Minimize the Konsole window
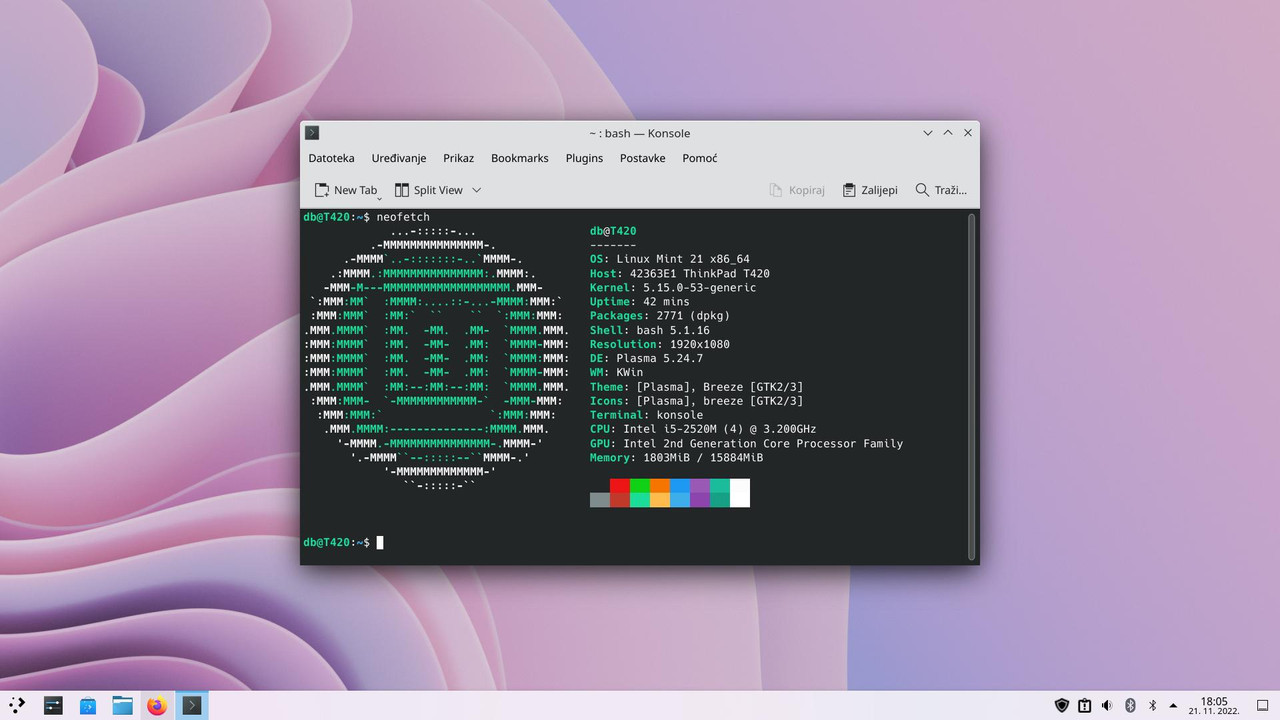 (x=928, y=133)
